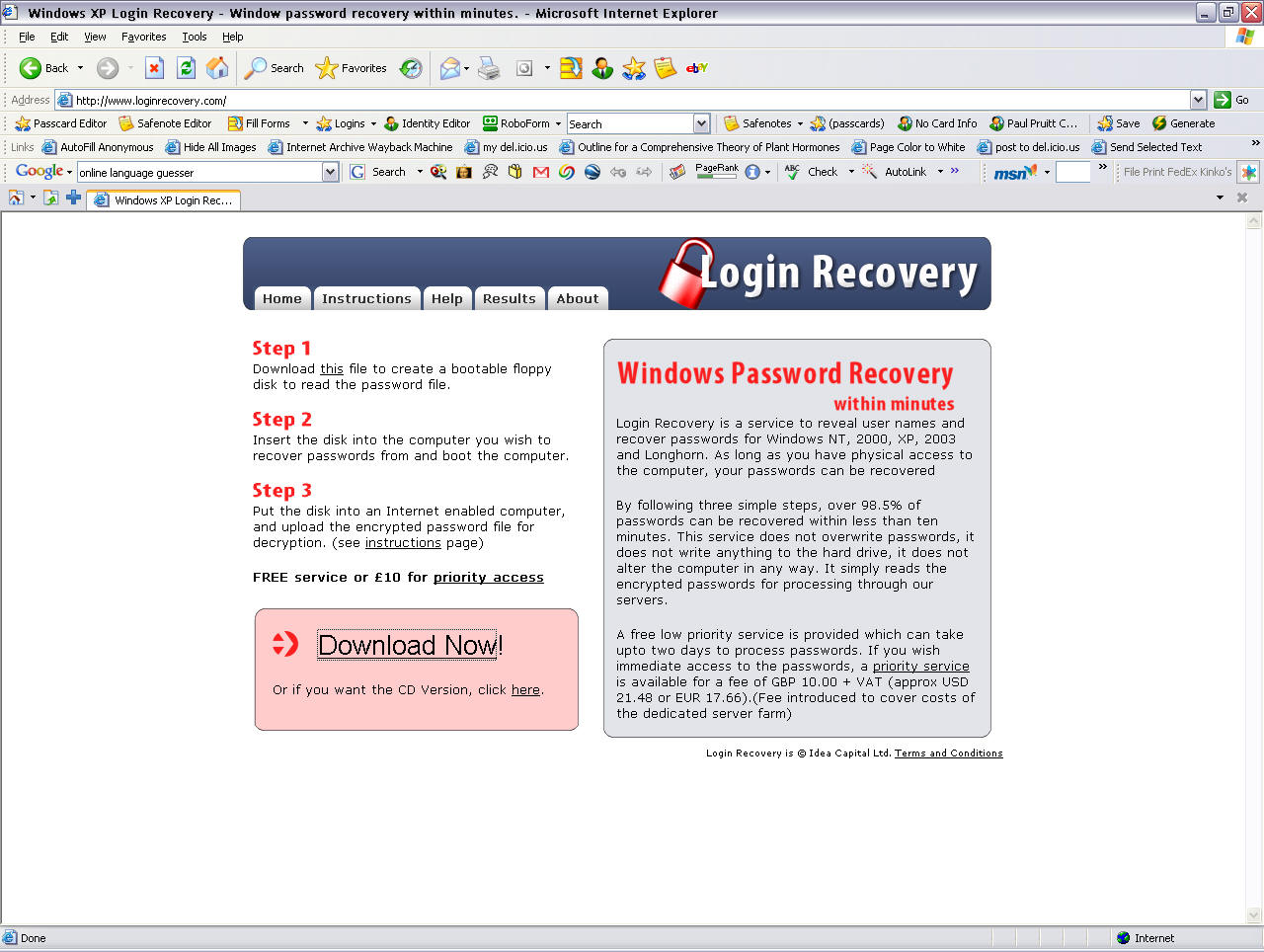This screenshot has height=952, width=1264.
Task: Click the Favorites star toolbar button
Action: (x=351, y=68)
